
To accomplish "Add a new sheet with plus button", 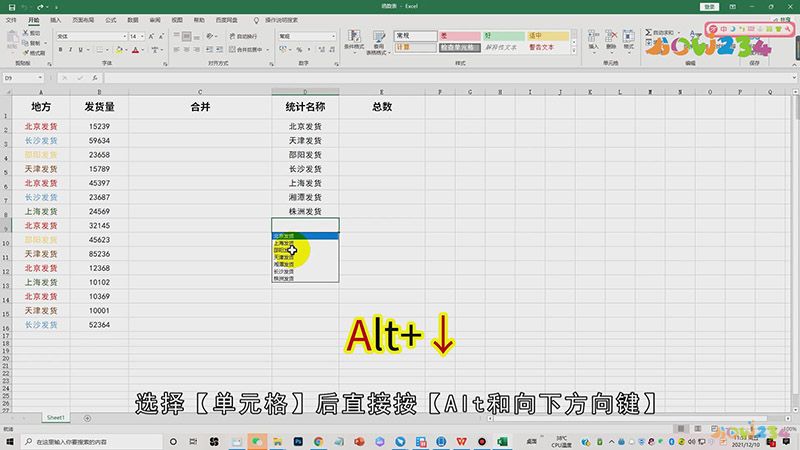I will (87, 418).
